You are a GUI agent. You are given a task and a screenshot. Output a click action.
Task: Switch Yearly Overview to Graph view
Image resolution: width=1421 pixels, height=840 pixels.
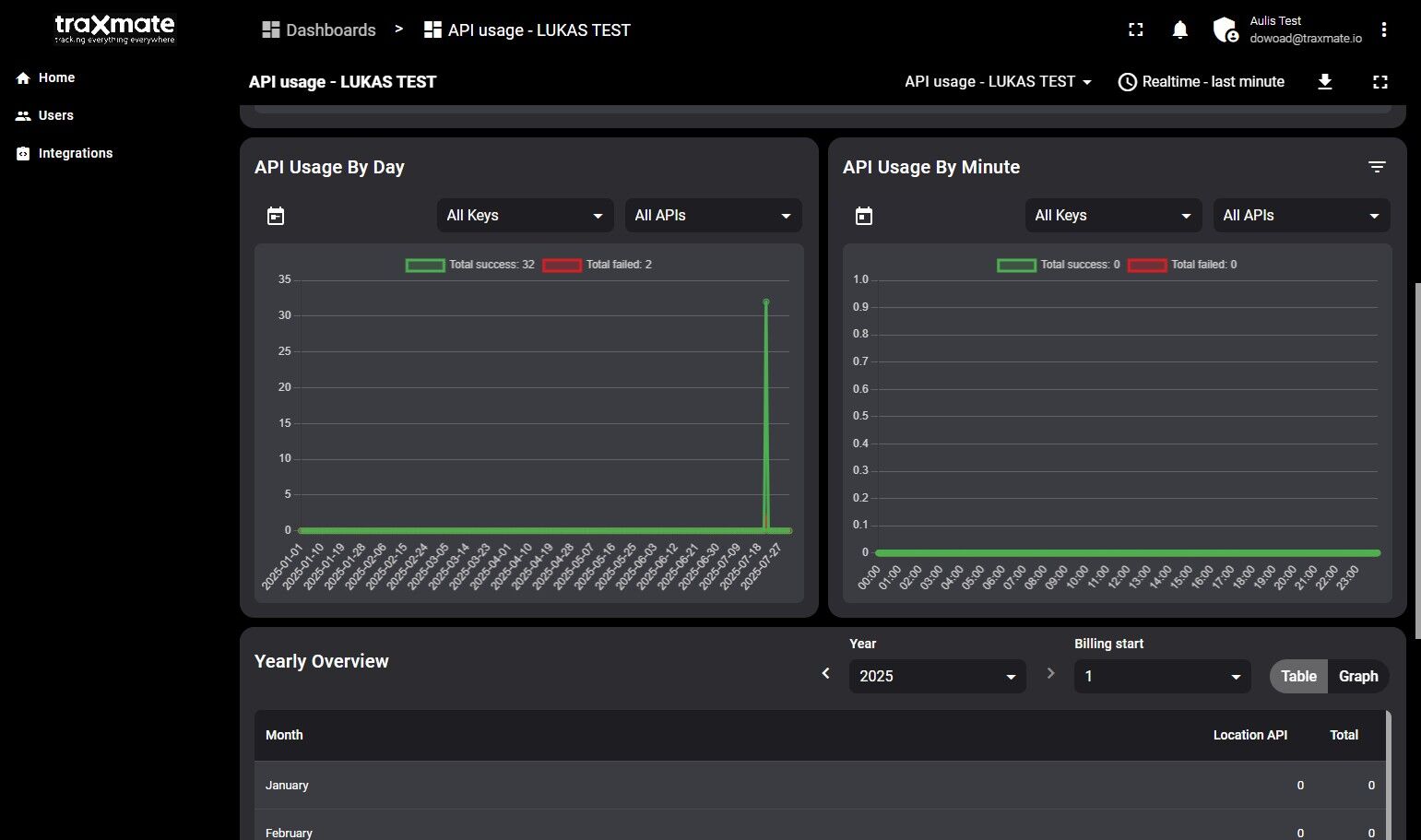pyautogui.click(x=1357, y=676)
